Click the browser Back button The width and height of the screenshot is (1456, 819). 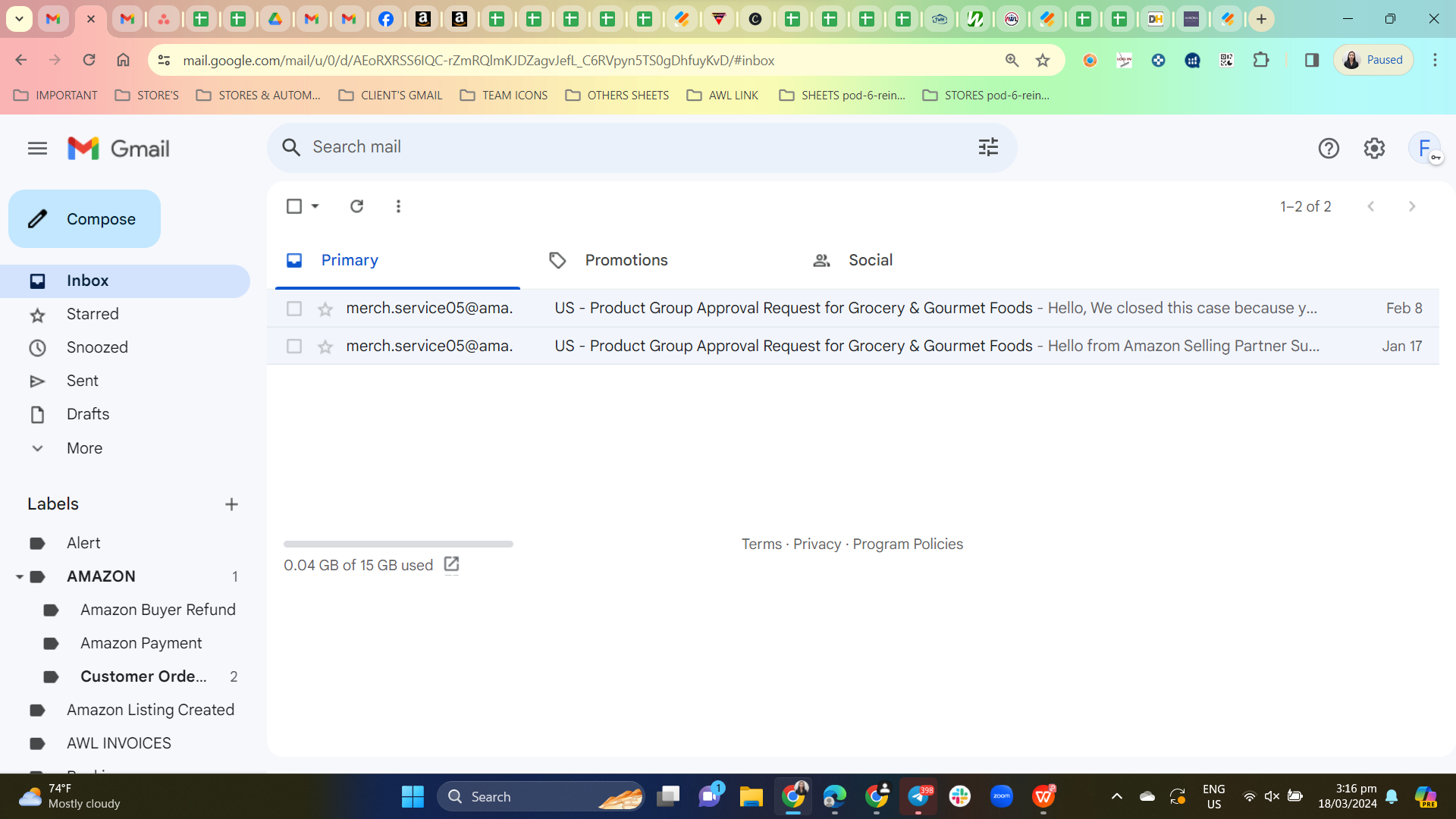[x=21, y=60]
